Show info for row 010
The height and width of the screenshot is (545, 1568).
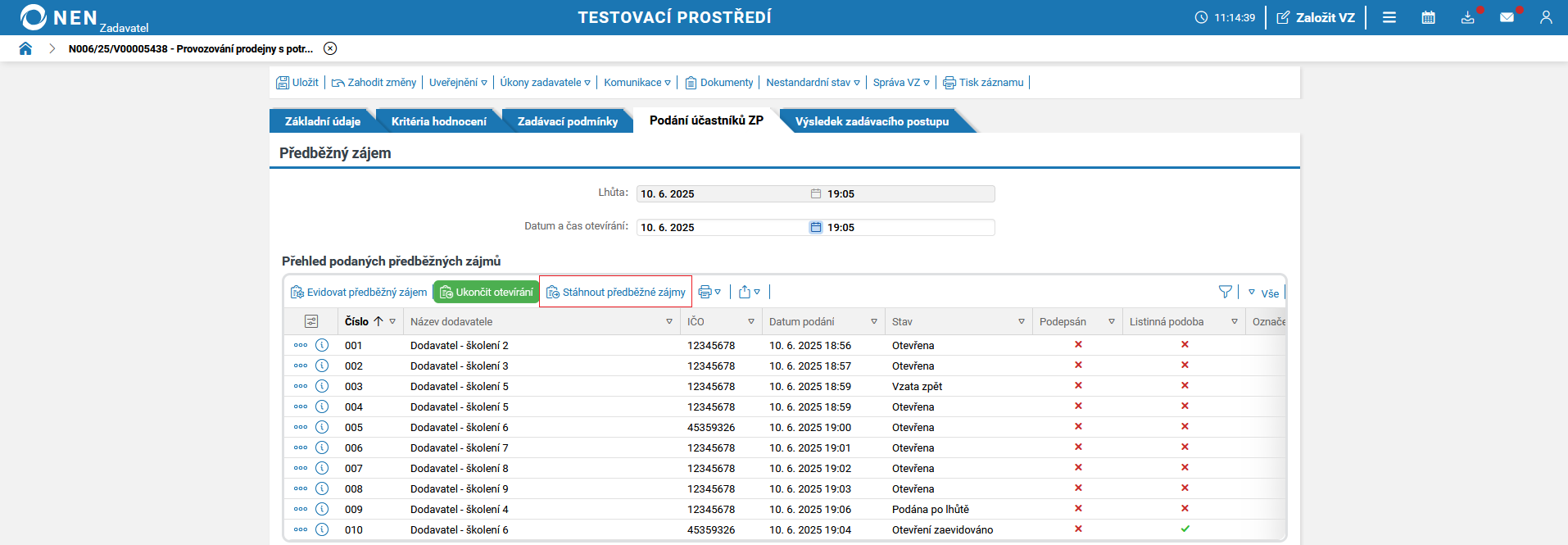pos(322,529)
